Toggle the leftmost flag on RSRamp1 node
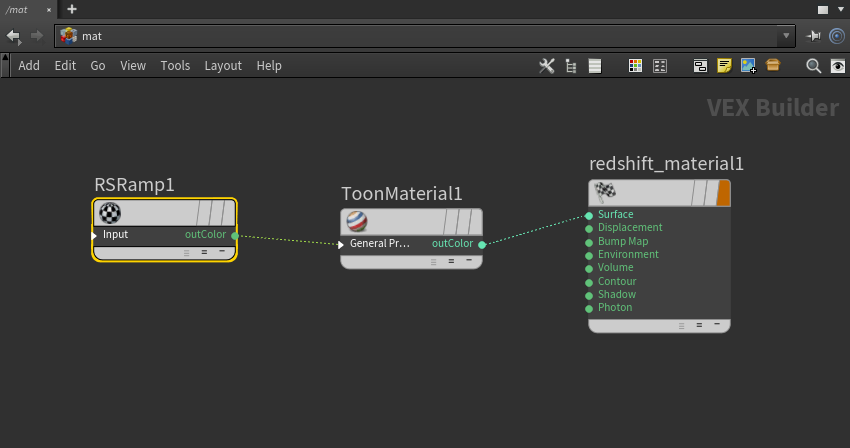 pos(203,213)
